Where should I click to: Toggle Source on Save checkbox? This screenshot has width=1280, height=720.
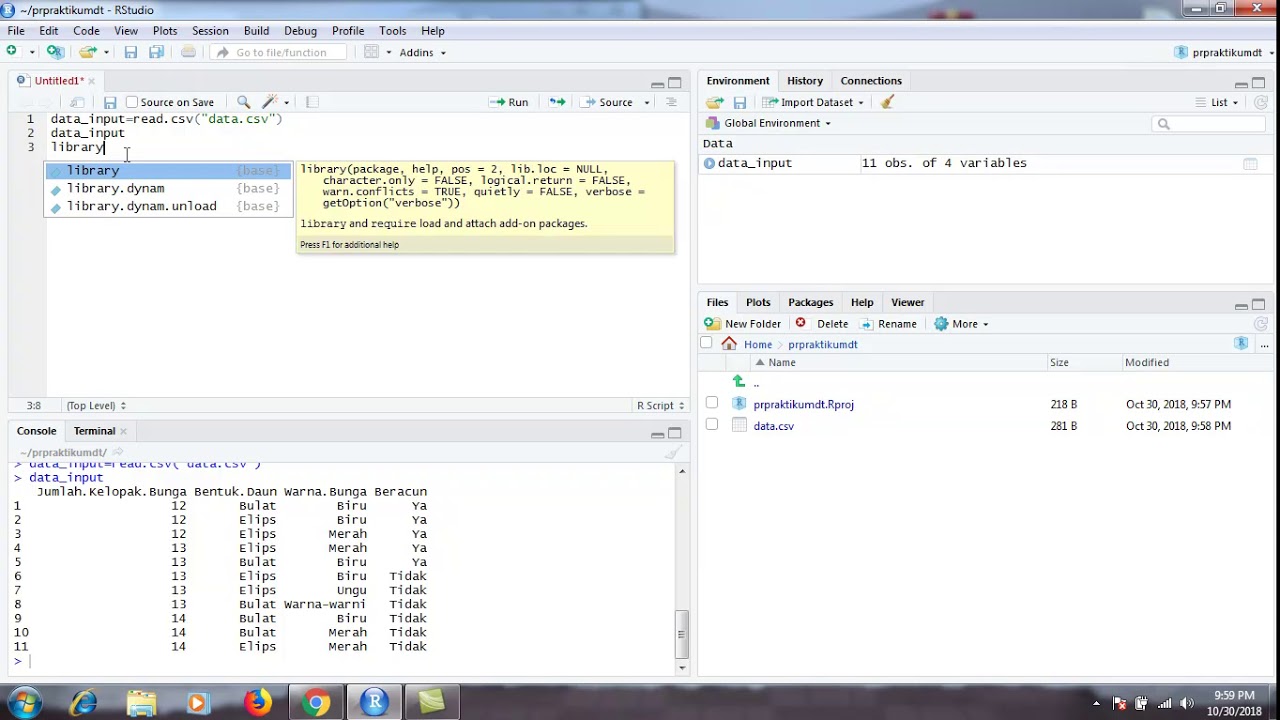pos(132,102)
